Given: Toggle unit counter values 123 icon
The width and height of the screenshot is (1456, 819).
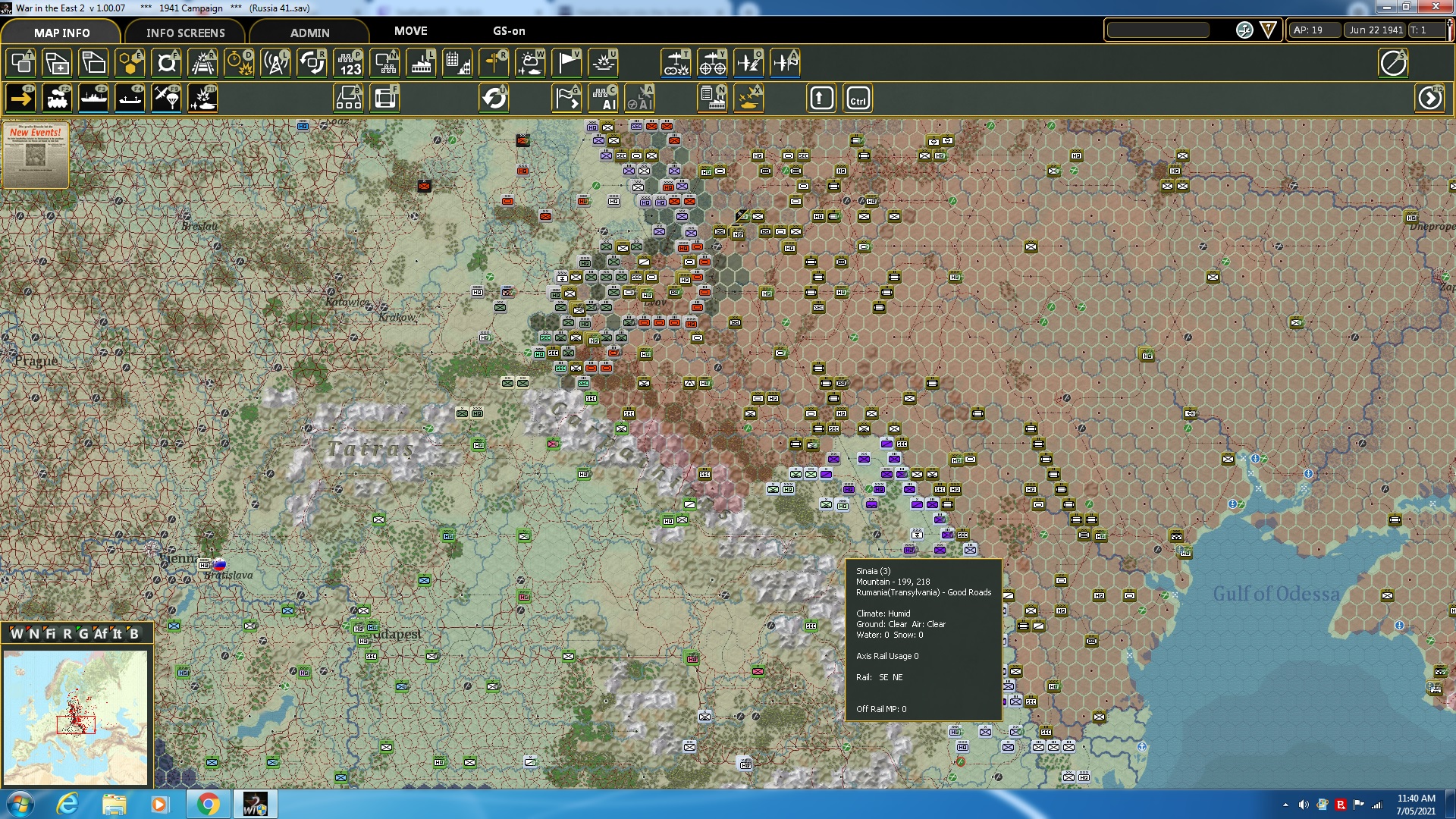Looking at the screenshot, I should coord(349,63).
